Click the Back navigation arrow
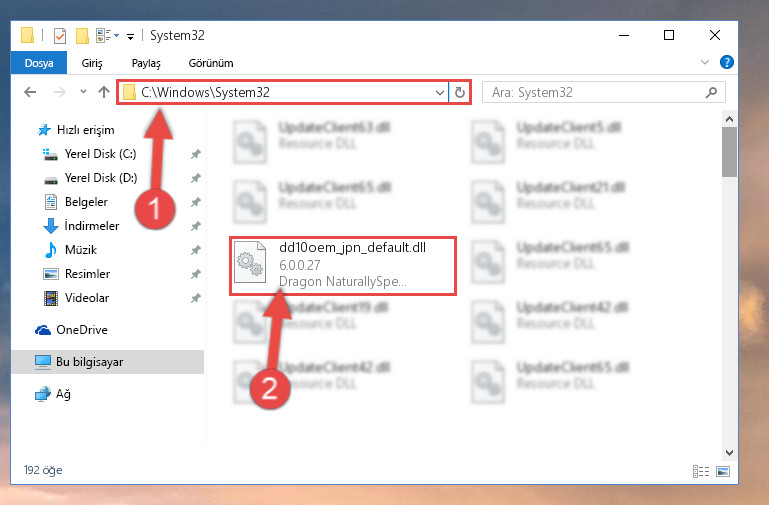 pyautogui.click(x=30, y=92)
